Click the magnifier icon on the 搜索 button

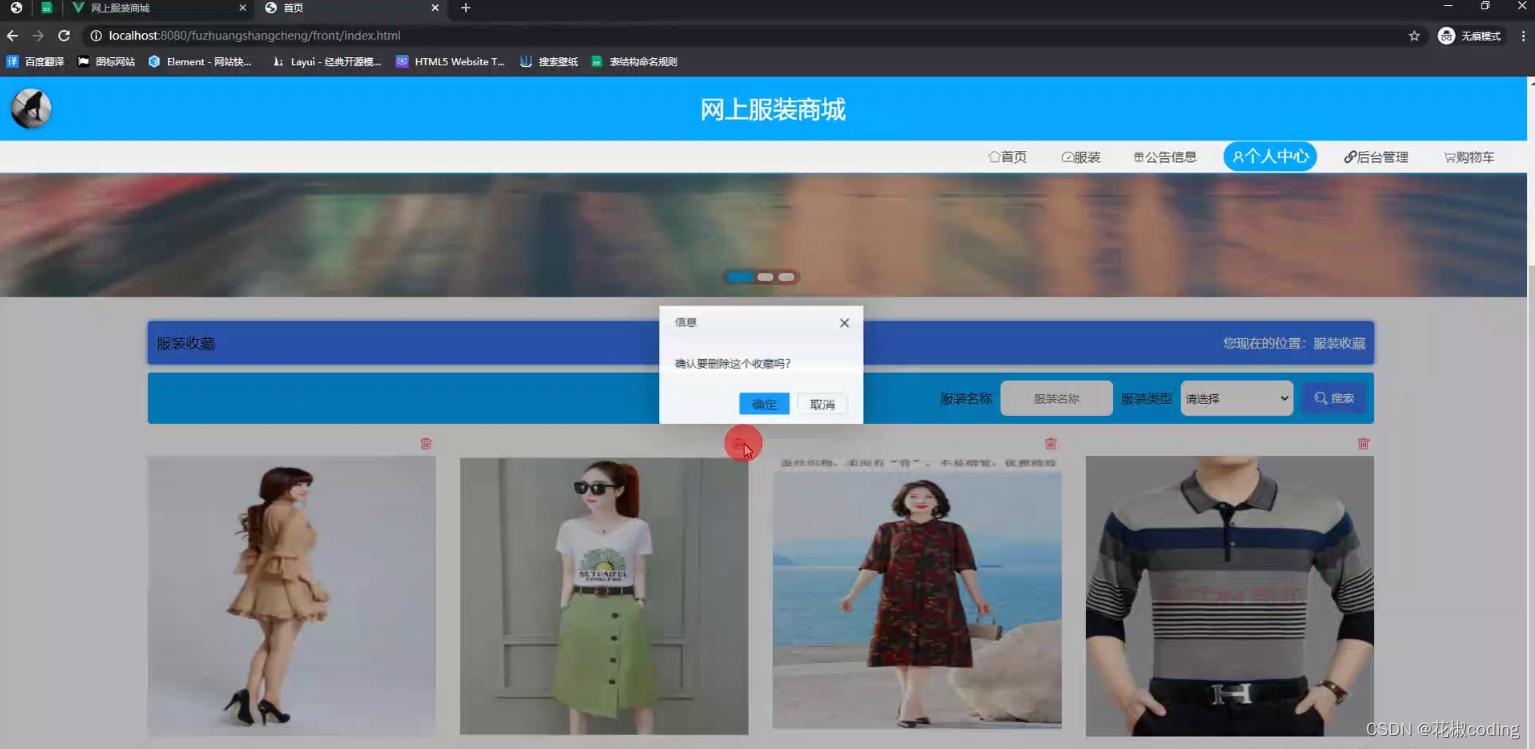click(1322, 397)
